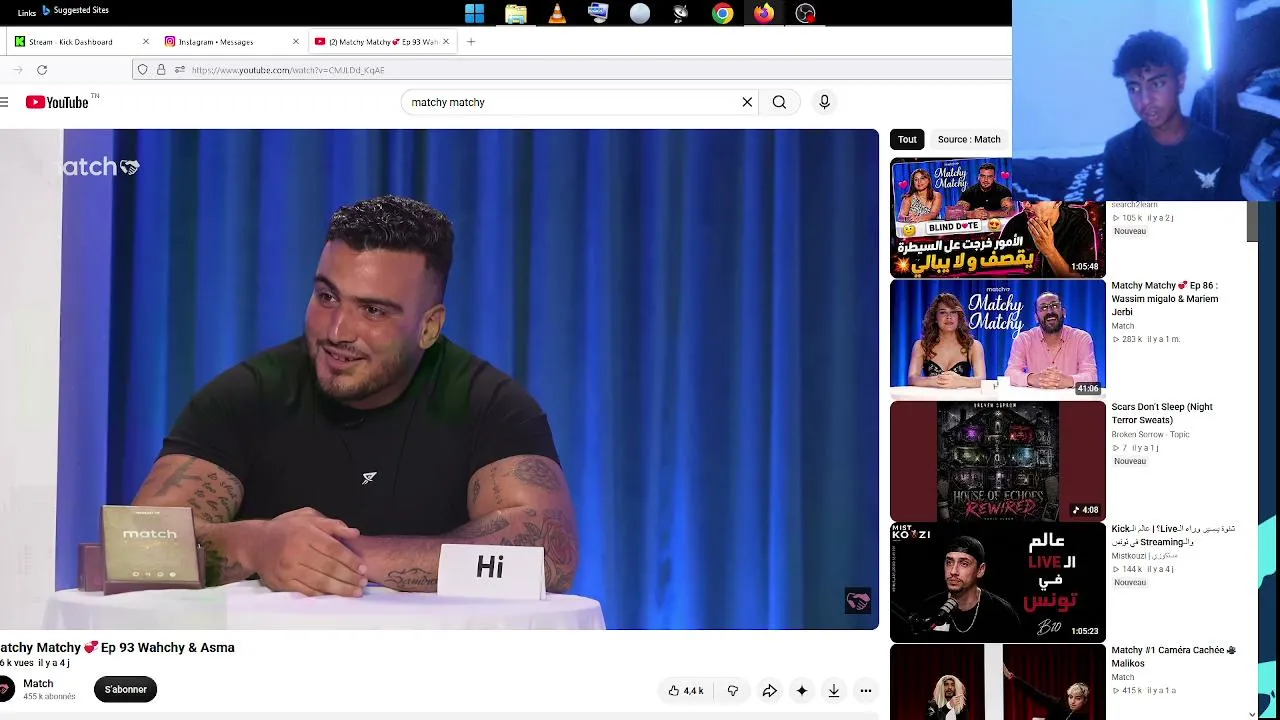This screenshot has height=720, width=1280.
Task: Open Matchy Matchy Ep 86 title link
Action: coord(1164,298)
